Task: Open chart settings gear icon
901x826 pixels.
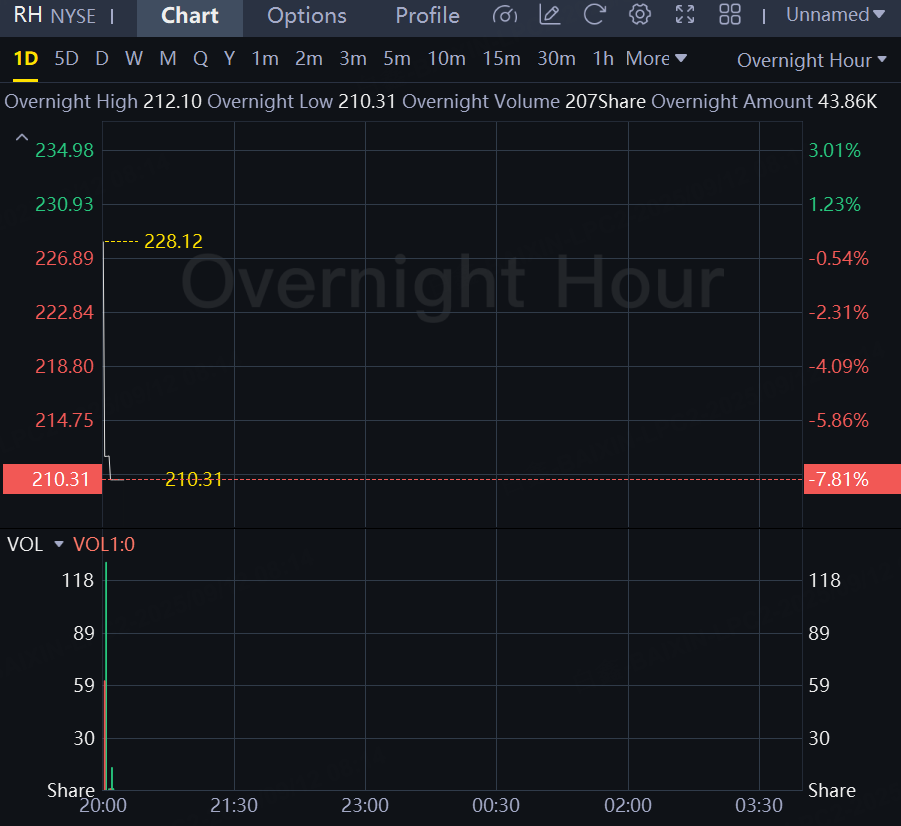Action: pos(640,15)
